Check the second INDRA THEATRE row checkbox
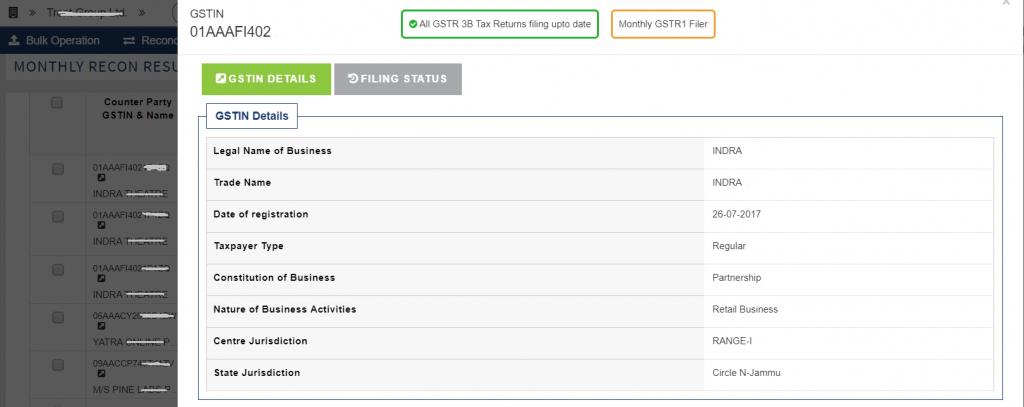Screen dimensions: 1024x407 (58, 216)
